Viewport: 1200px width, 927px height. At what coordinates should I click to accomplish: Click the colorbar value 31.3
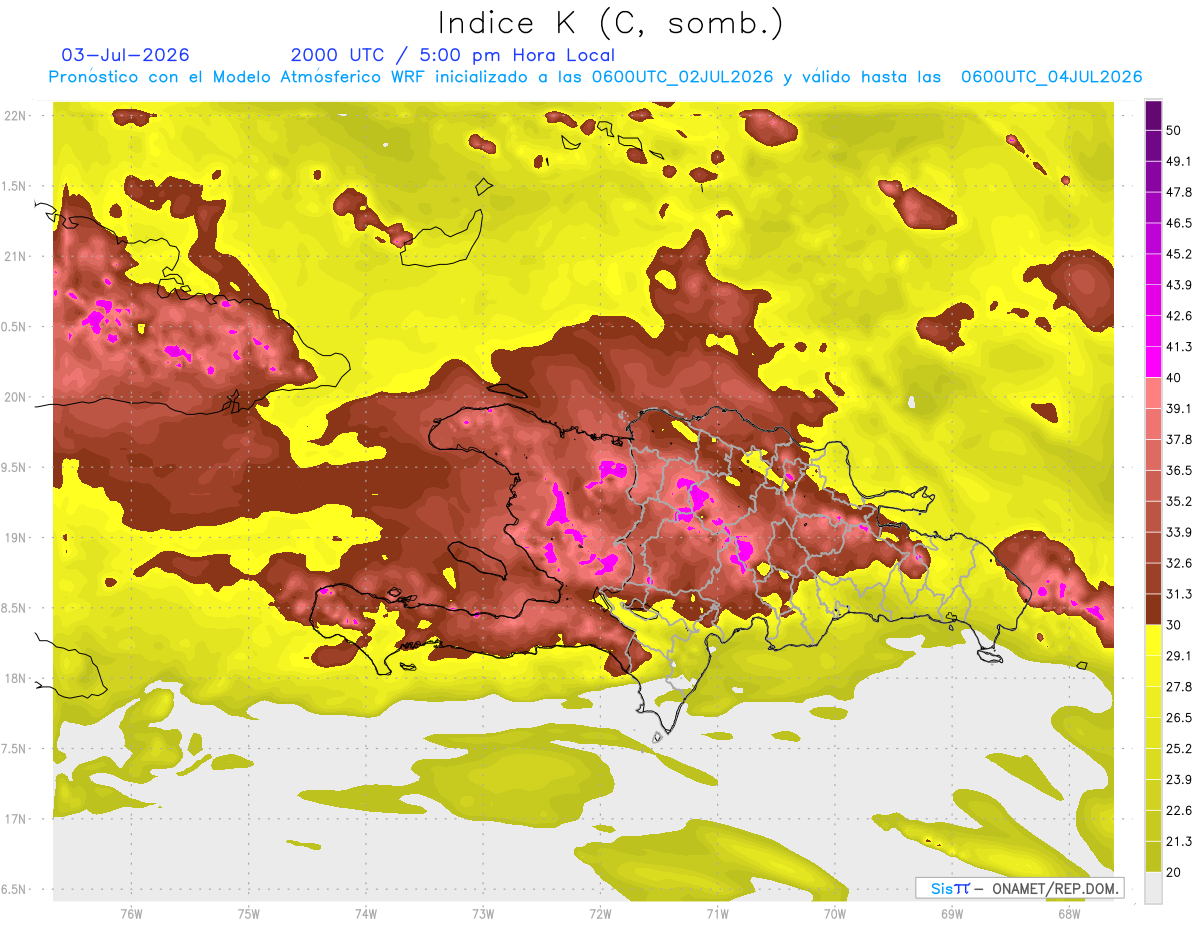(x=1177, y=594)
